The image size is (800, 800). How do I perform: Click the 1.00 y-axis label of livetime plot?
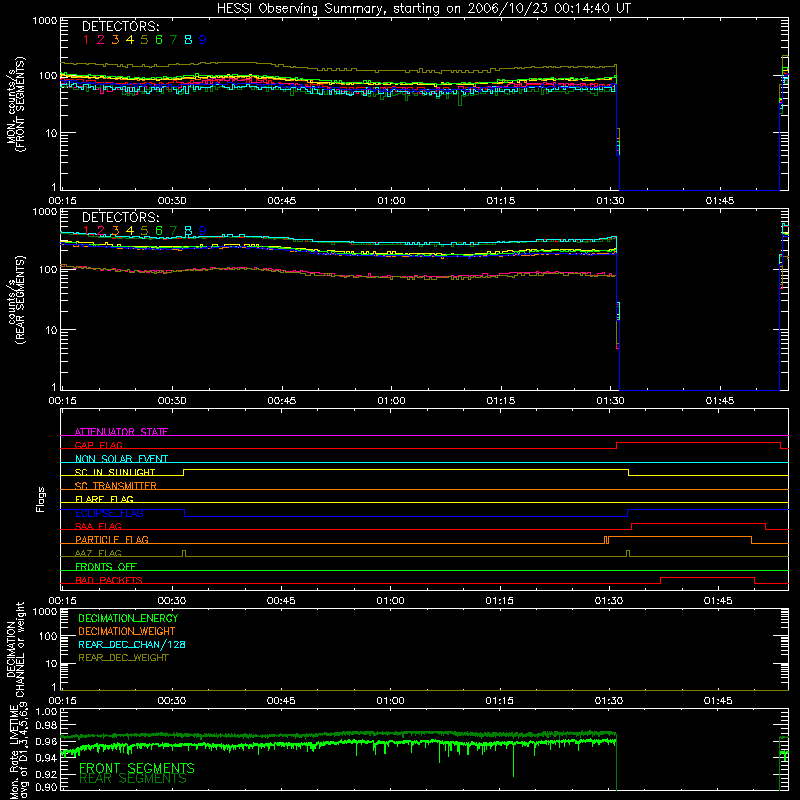click(x=46, y=711)
